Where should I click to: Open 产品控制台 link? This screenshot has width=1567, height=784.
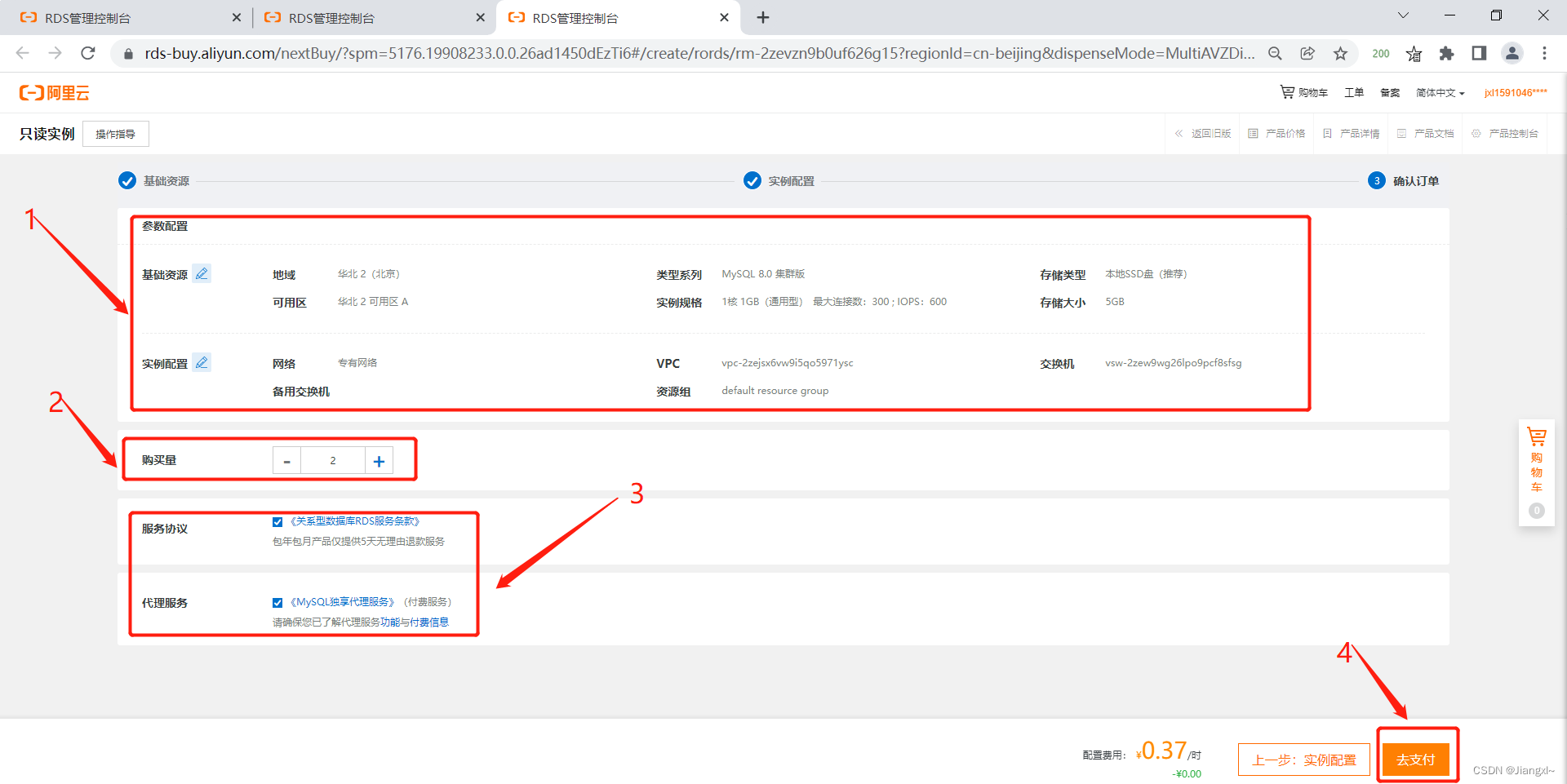pos(1505,133)
